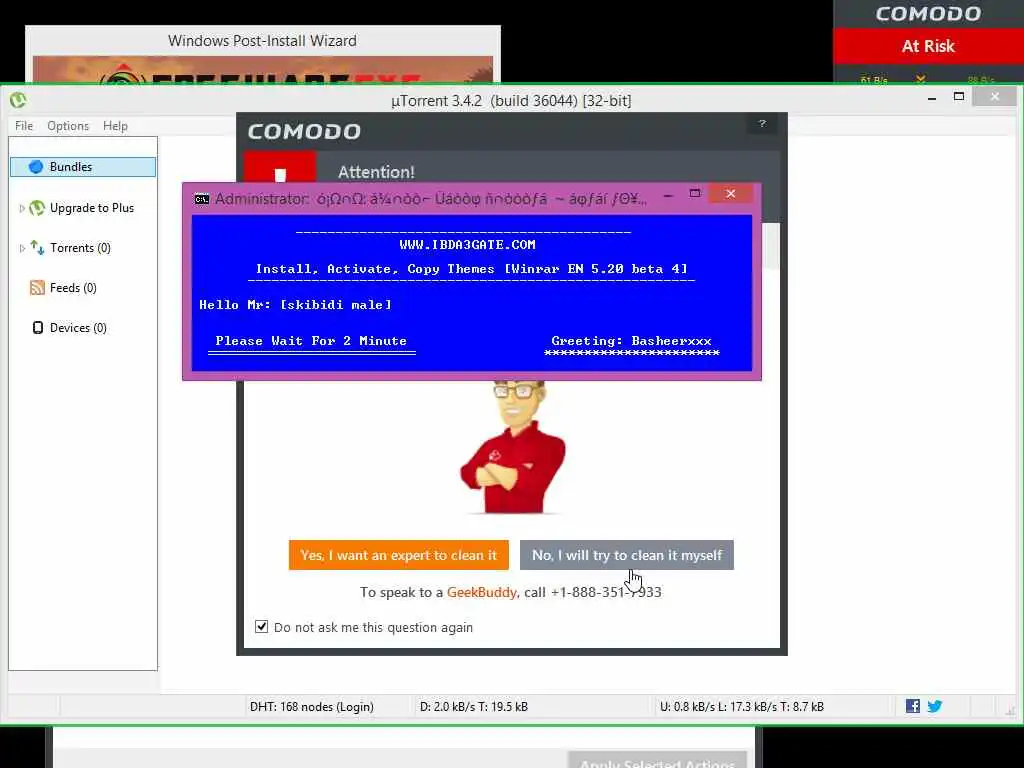Screen dimensions: 1024x768
Task: Select 'Torrents (0)' label in sidebar
Action: pyautogui.click(x=80, y=248)
